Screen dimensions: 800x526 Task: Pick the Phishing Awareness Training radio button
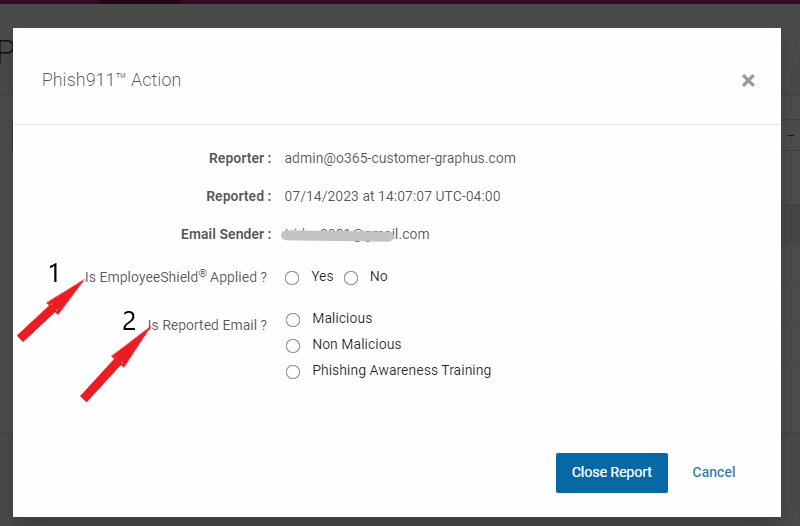(x=293, y=372)
